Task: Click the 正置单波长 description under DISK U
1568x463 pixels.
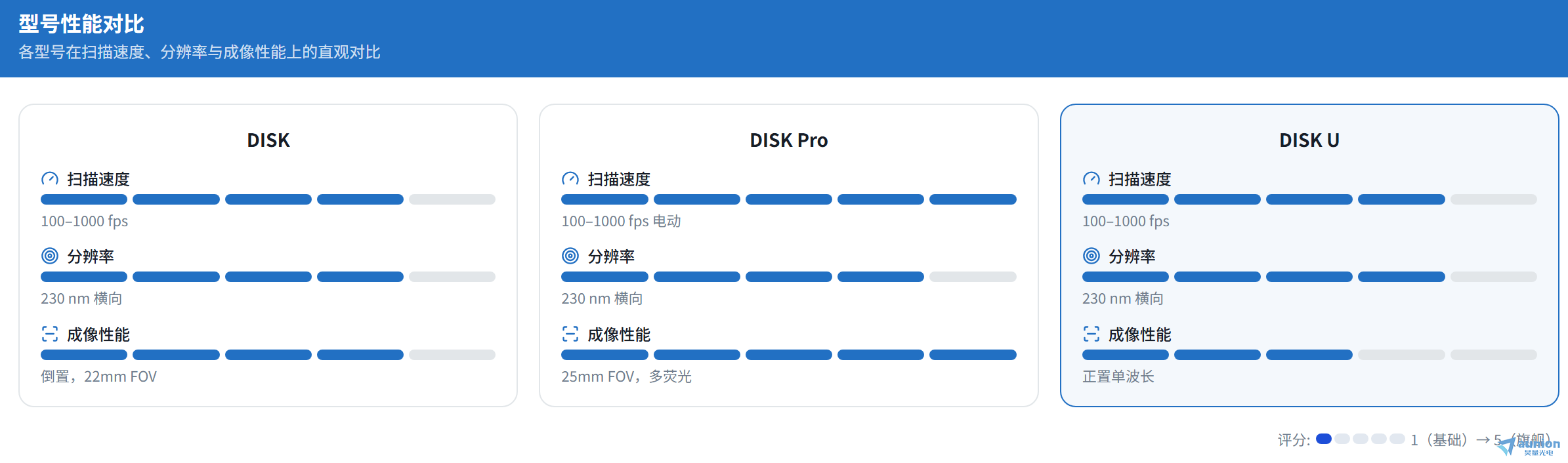Action: (1118, 376)
